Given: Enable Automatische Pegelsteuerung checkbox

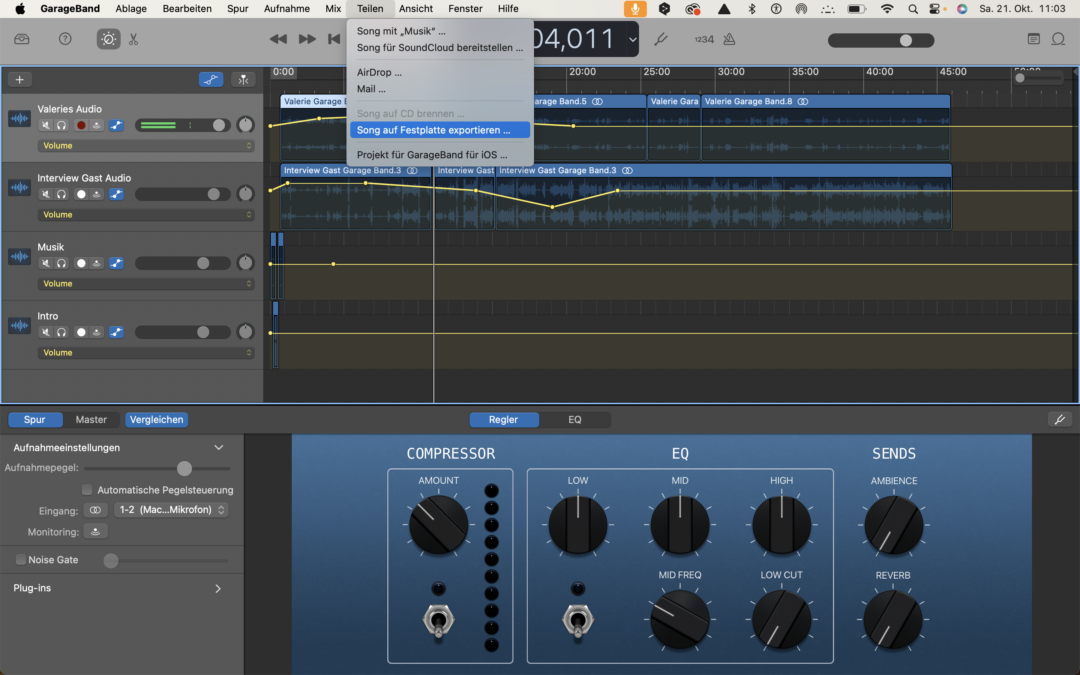Looking at the screenshot, I should (x=87, y=490).
